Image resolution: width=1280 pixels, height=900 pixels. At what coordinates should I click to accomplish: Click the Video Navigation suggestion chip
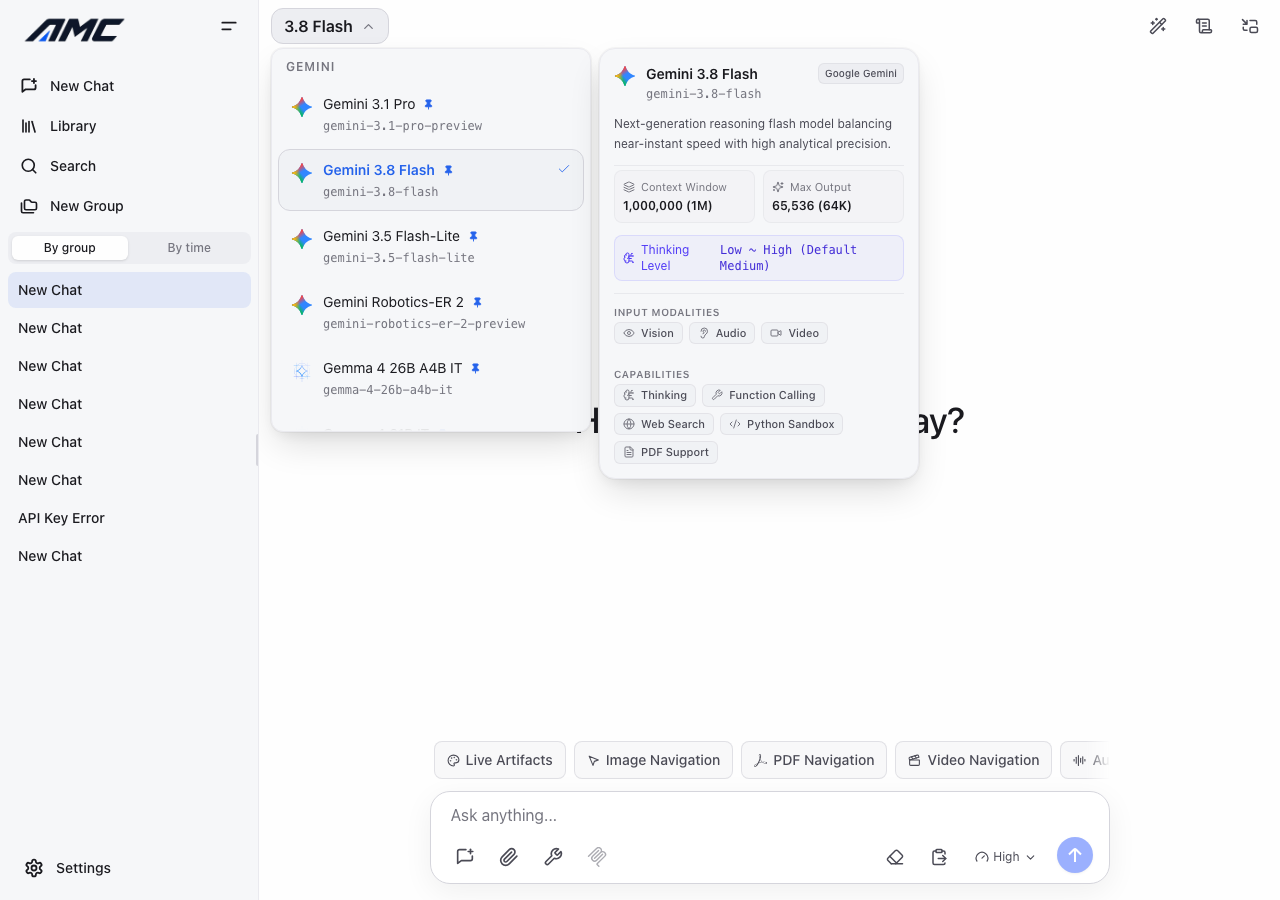click(973, 760)
